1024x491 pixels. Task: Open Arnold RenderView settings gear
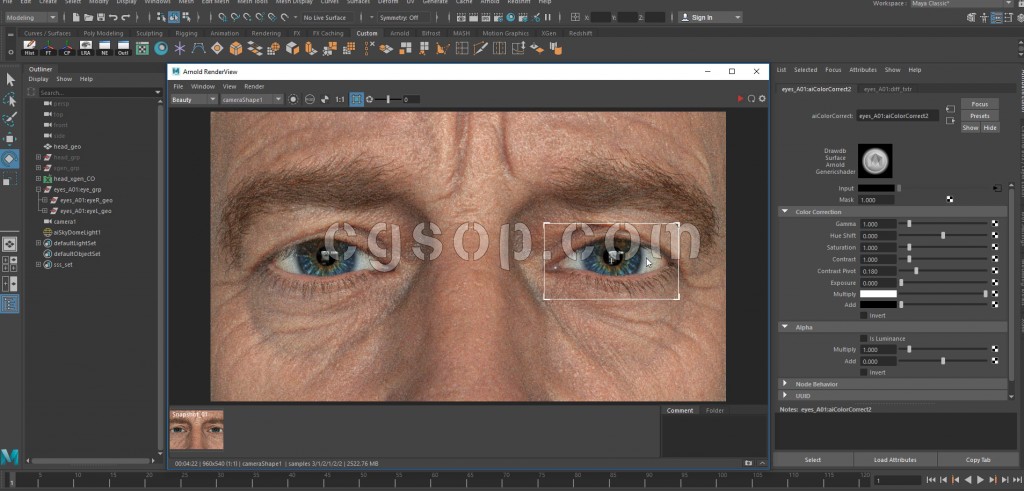[762, 99]
